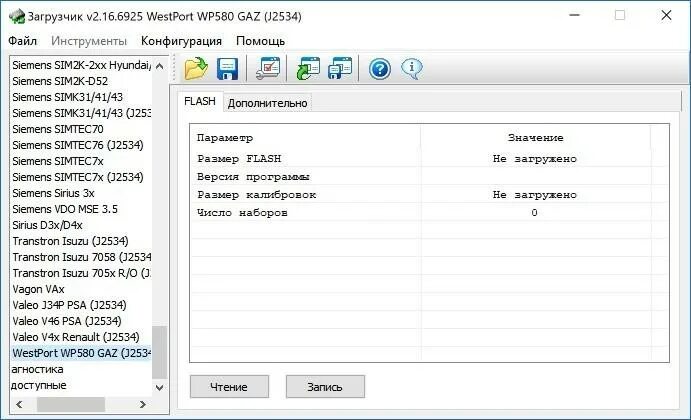Open the Инструменты menu
The image size is (691, 420).
[89, 41]
